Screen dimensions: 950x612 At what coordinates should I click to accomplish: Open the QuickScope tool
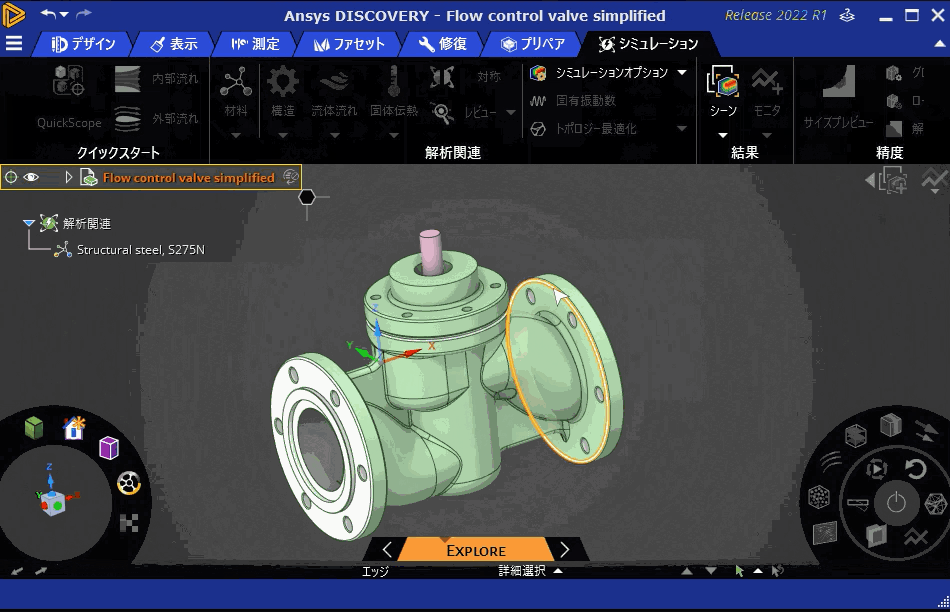click(68, 95)
